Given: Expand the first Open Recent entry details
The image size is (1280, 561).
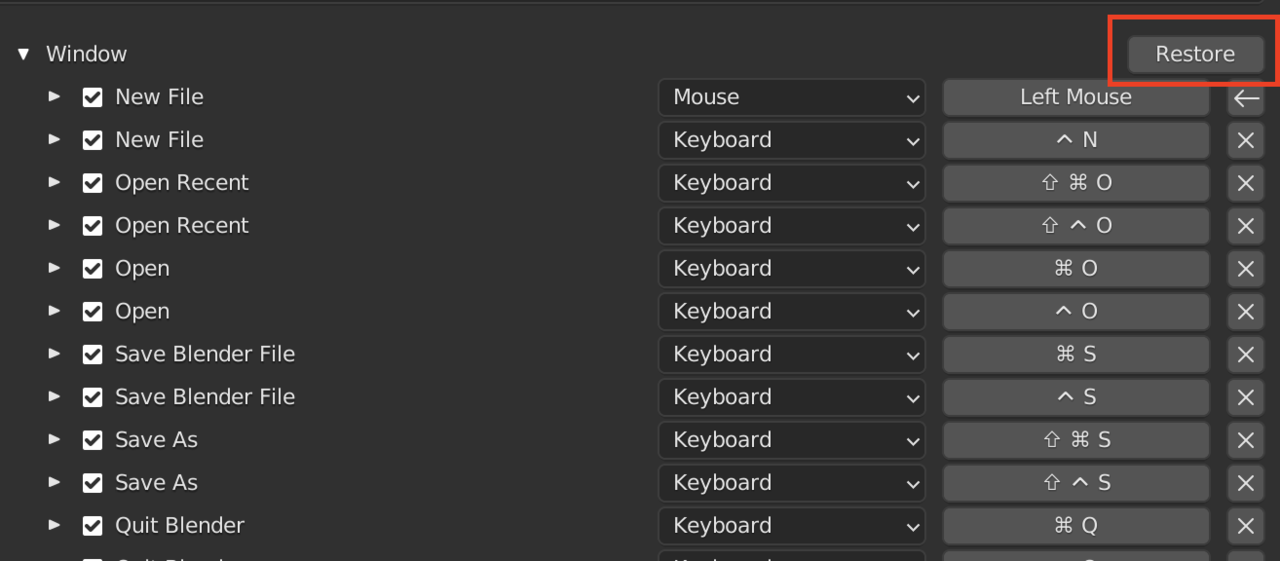Looking at the screenshot, I should 55,183.
